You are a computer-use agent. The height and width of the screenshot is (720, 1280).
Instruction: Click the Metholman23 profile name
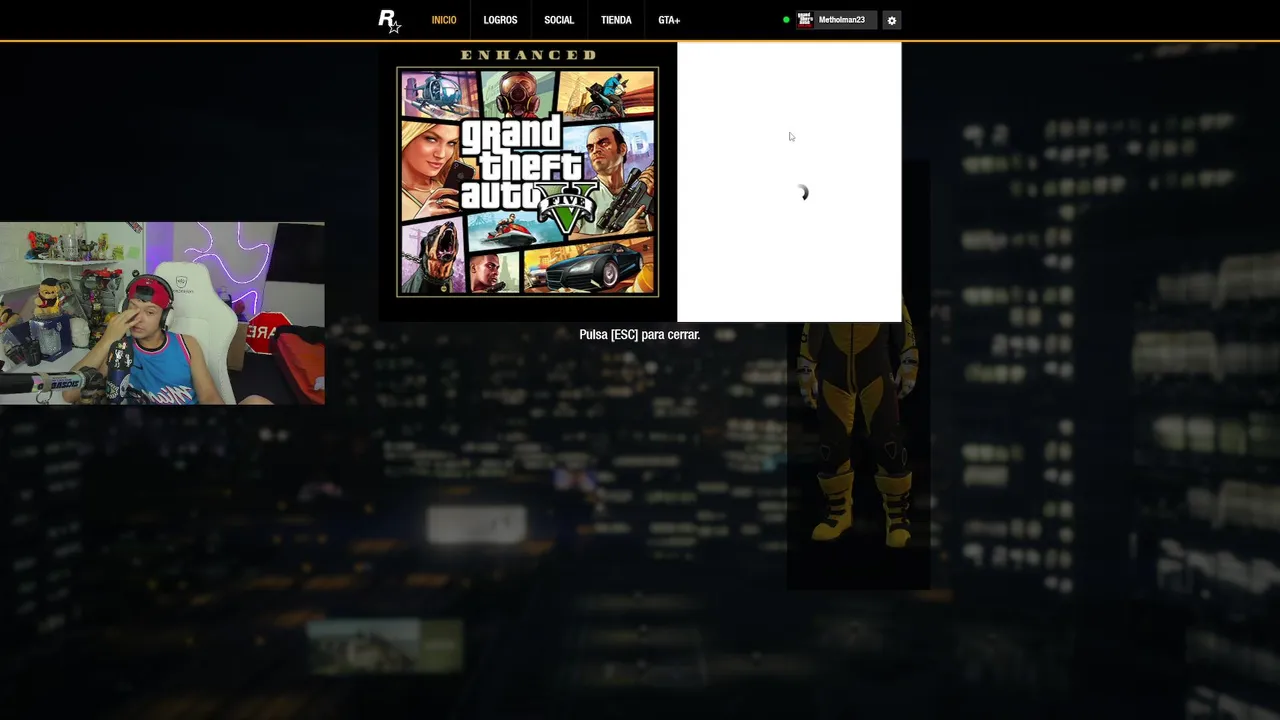click(x=842, y=20)
